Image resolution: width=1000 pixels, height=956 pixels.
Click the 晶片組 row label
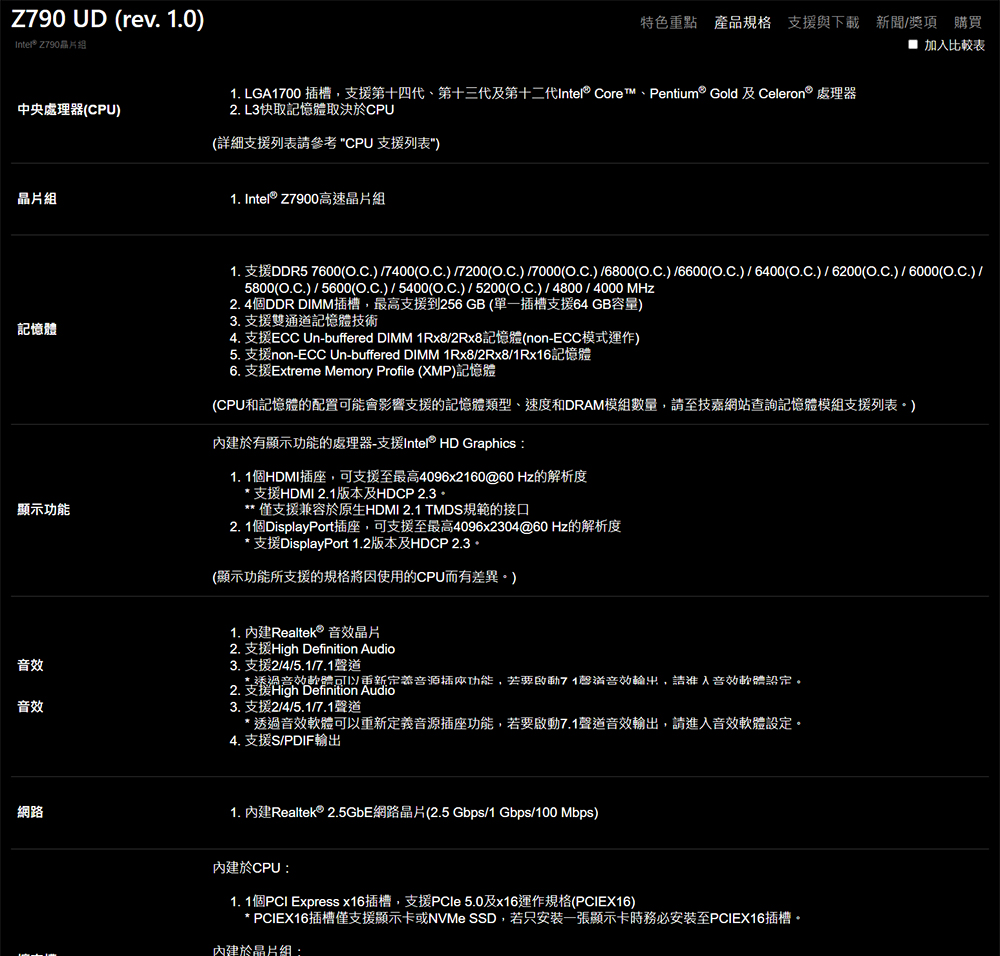[37, 199]
